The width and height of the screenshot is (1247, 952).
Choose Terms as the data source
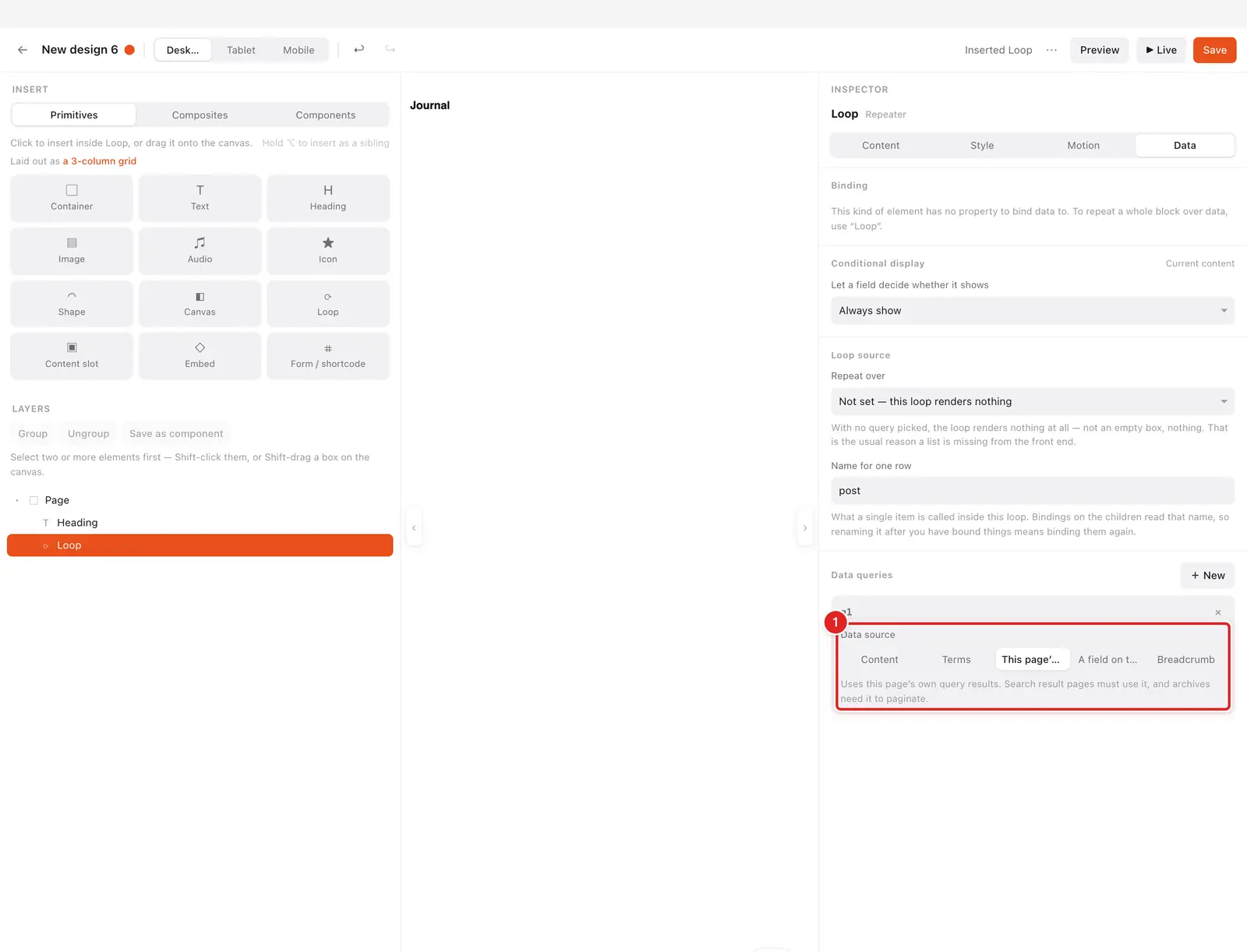point(956,659)
